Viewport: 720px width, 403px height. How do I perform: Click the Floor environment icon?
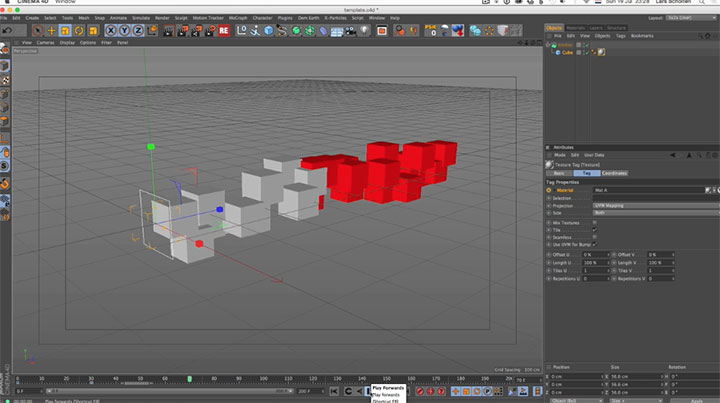[x=337, y=31]
